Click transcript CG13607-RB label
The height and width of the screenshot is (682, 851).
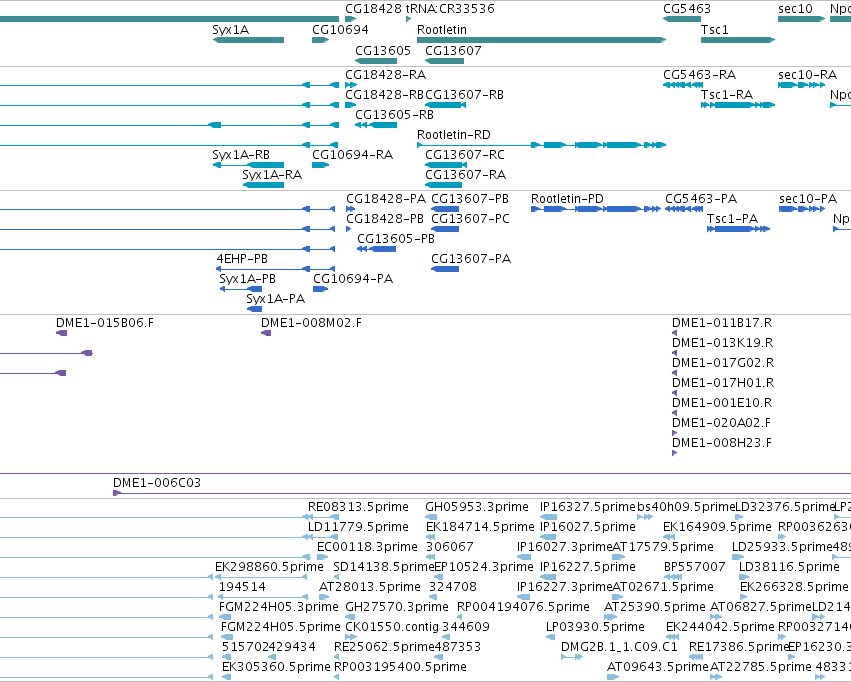(464, 94)
